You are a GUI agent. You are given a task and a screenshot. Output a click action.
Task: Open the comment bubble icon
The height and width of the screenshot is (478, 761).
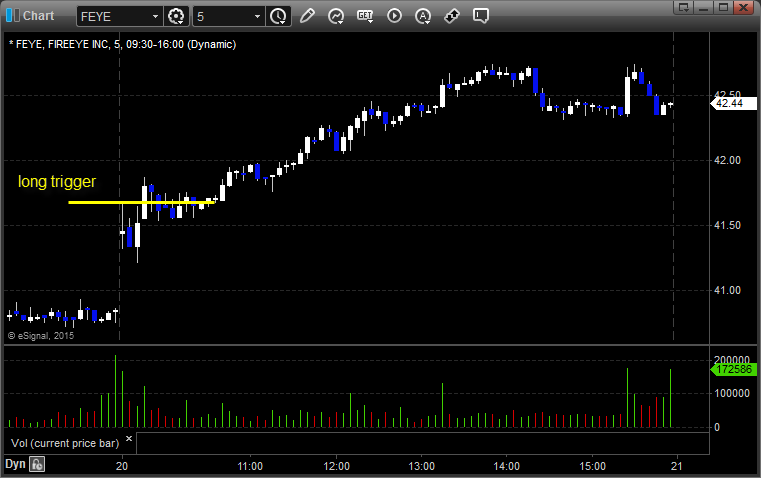[480, 16]
